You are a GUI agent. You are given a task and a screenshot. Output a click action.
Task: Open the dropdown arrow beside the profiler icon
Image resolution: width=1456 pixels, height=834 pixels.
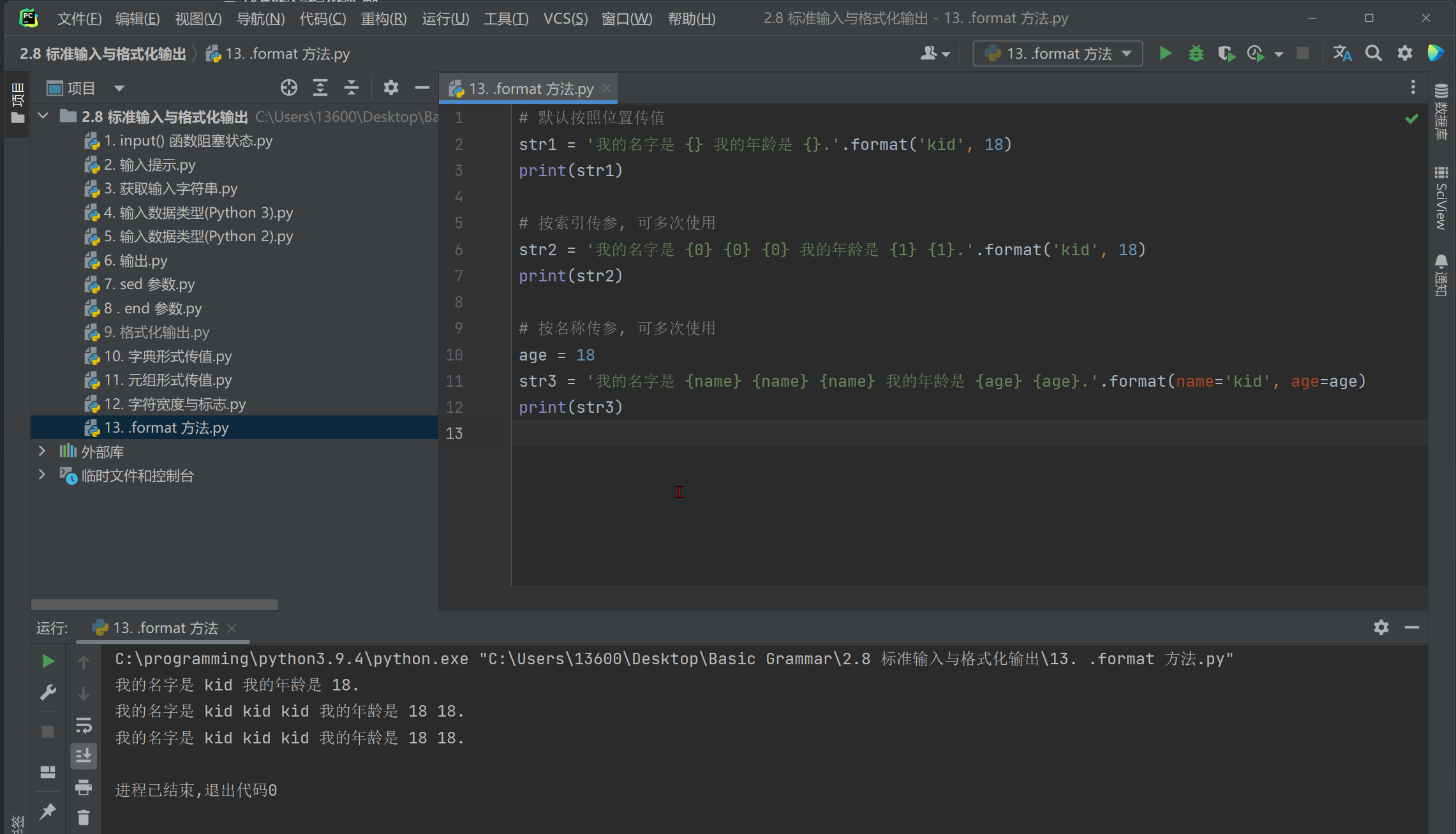[x=1279, y=54]
